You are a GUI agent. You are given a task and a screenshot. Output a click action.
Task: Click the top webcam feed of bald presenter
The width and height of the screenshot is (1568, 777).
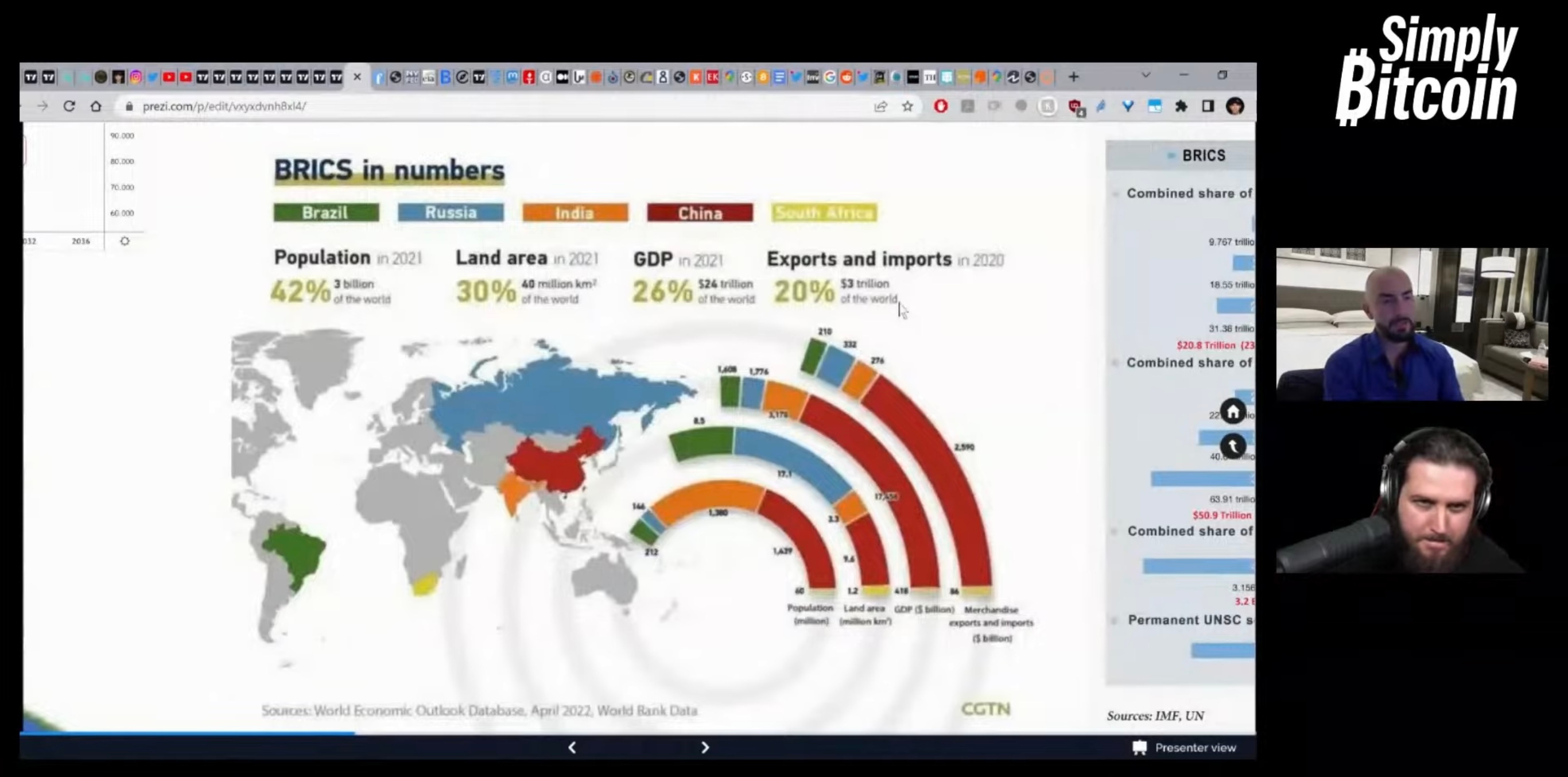1412,324
